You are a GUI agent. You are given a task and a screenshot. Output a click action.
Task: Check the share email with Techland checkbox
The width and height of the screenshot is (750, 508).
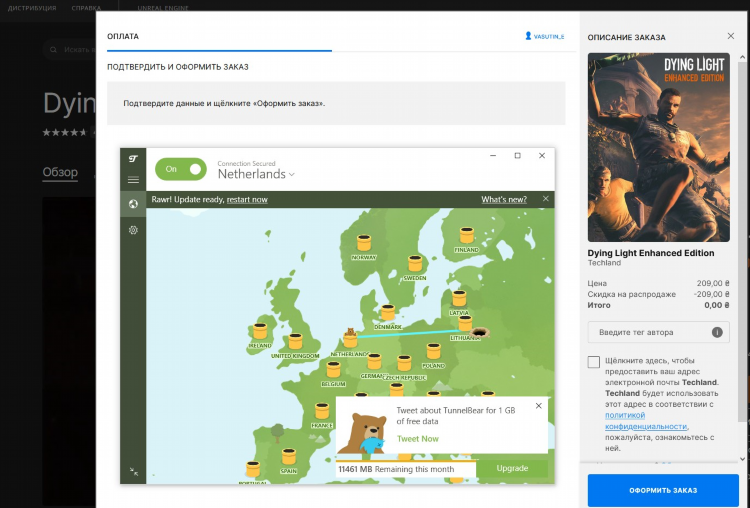[594, 362]
